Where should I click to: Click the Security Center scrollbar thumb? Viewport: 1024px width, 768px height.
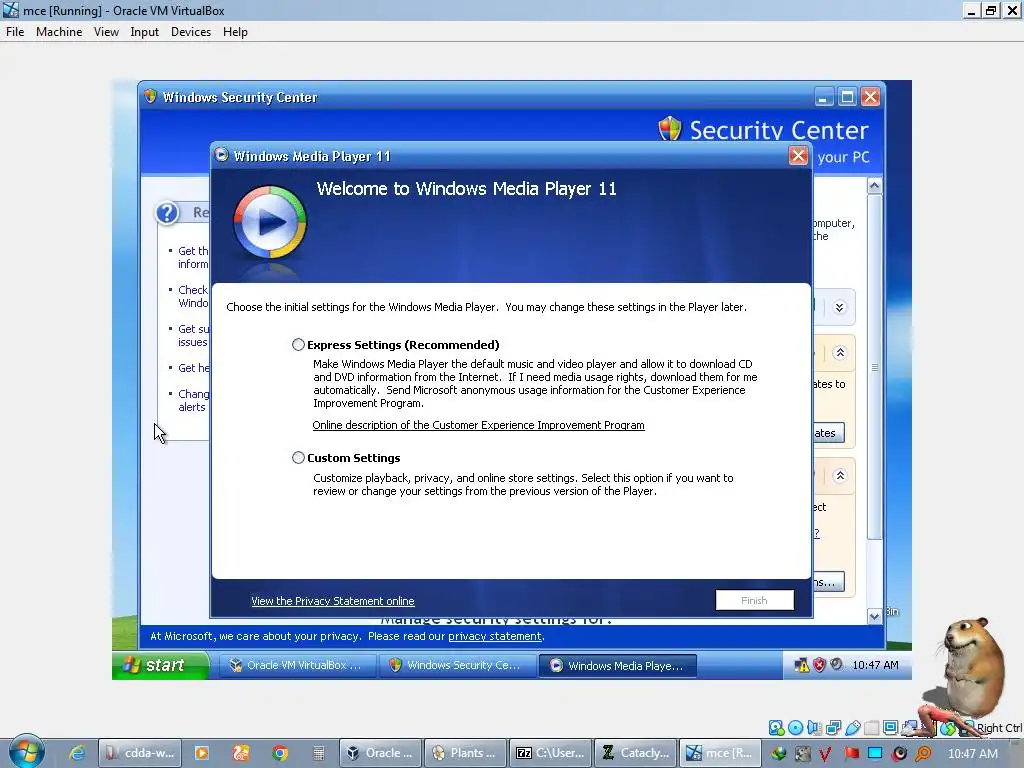(874, 368)
